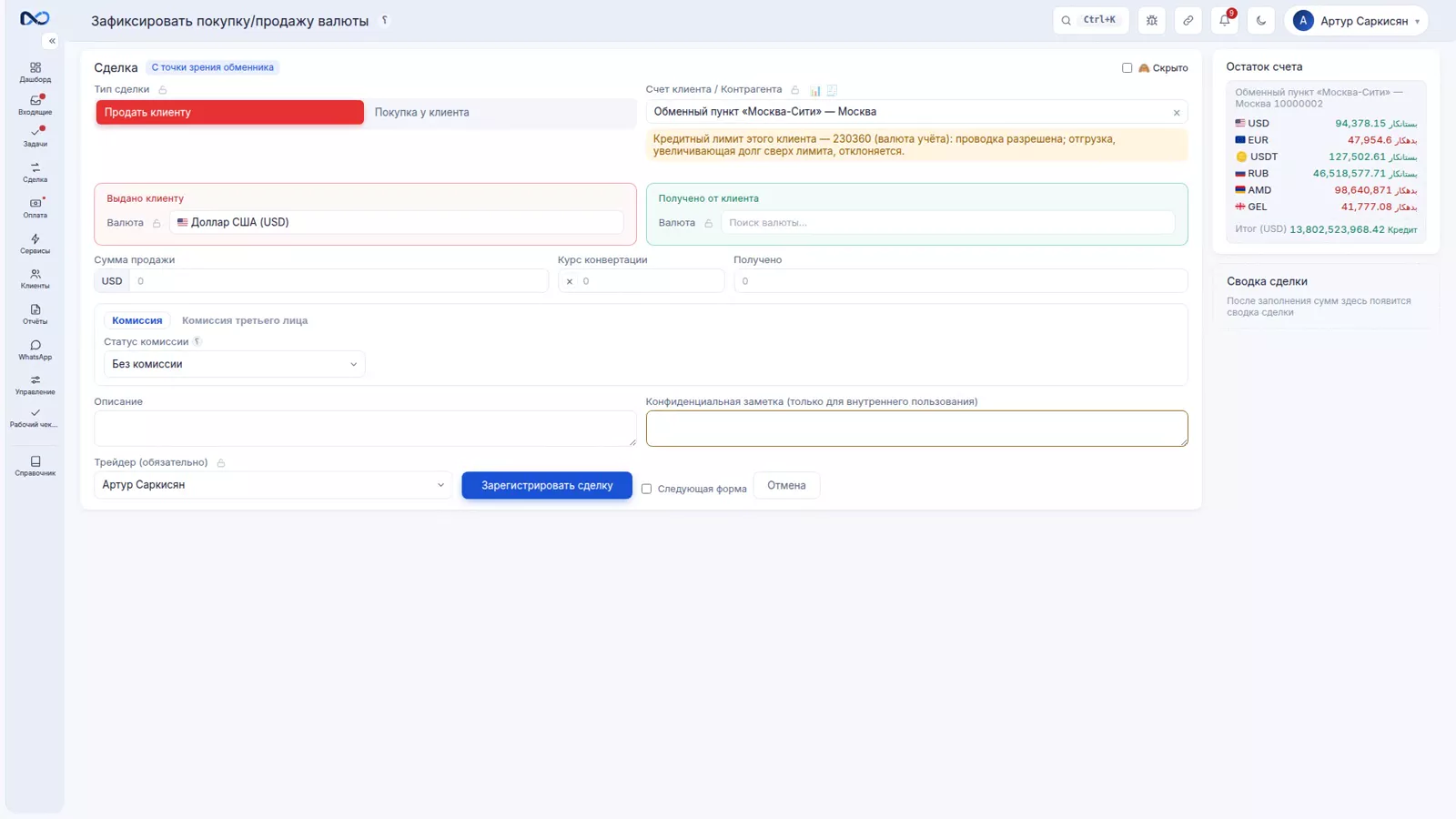The image size is (1456, 819).
Task: Click the bar chart icon next to Счет клиента
Action: pyautogui.click(x=815, y=90)
